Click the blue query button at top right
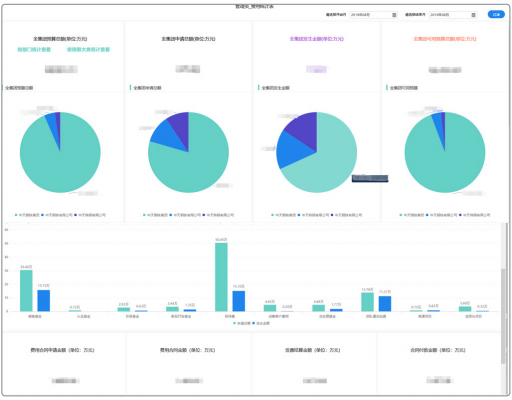 point(496,15)
